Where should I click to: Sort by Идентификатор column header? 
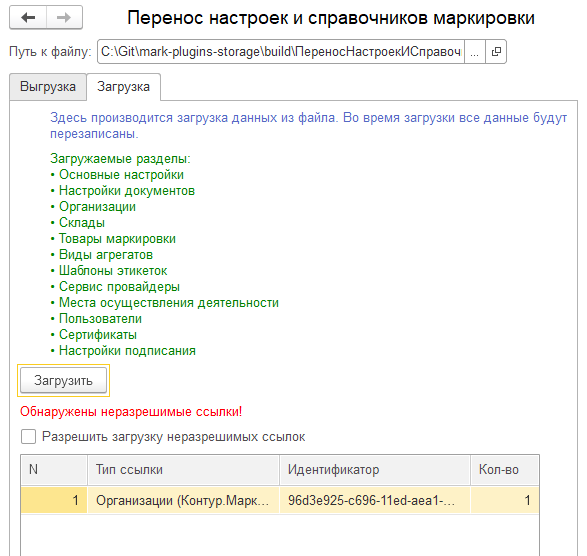375,470
